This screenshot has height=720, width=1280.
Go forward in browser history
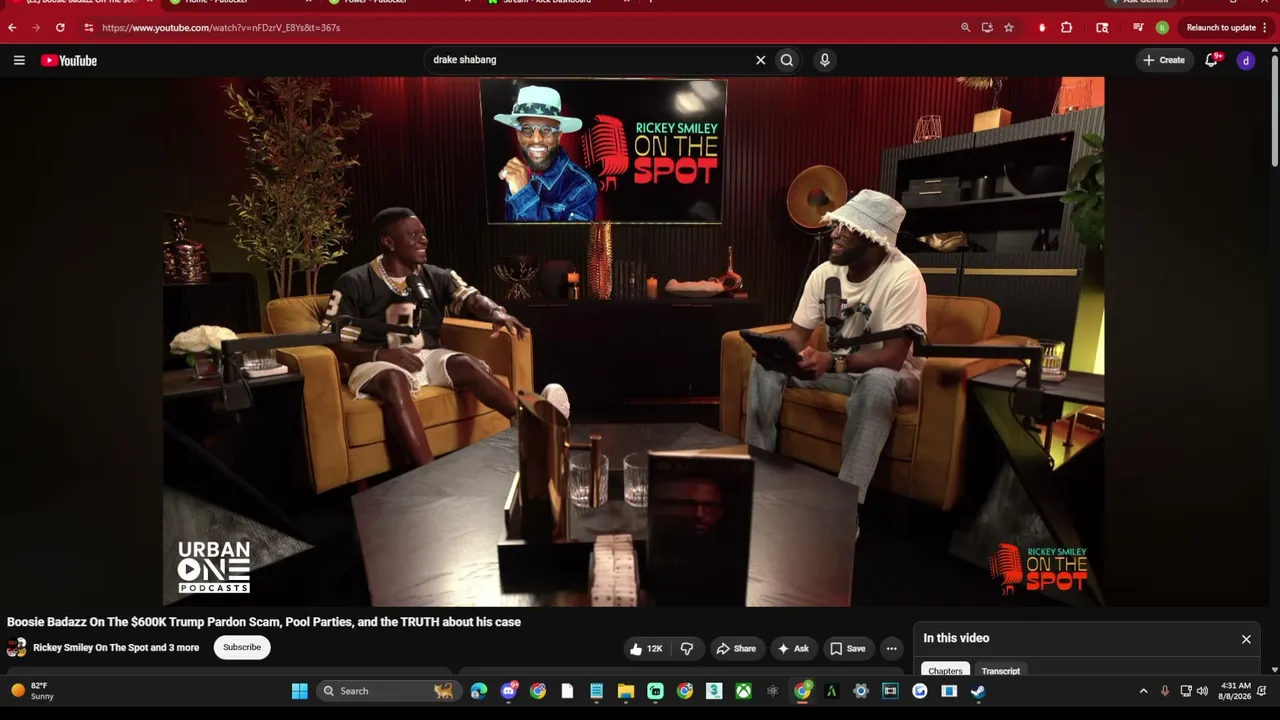point(36,28)
